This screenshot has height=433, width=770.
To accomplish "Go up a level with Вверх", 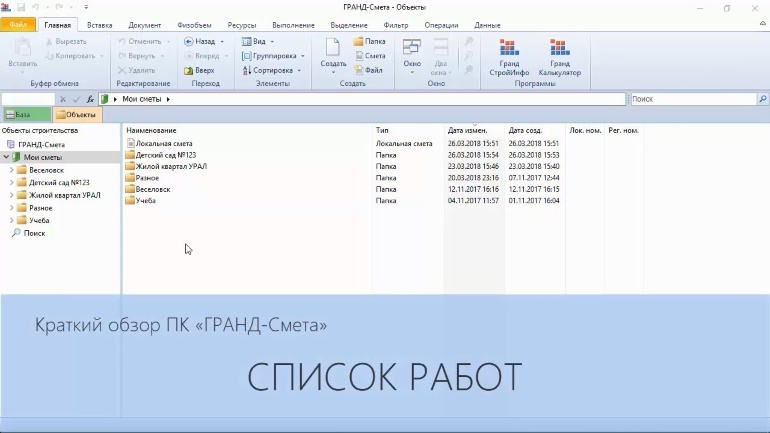I will [199, 70].
